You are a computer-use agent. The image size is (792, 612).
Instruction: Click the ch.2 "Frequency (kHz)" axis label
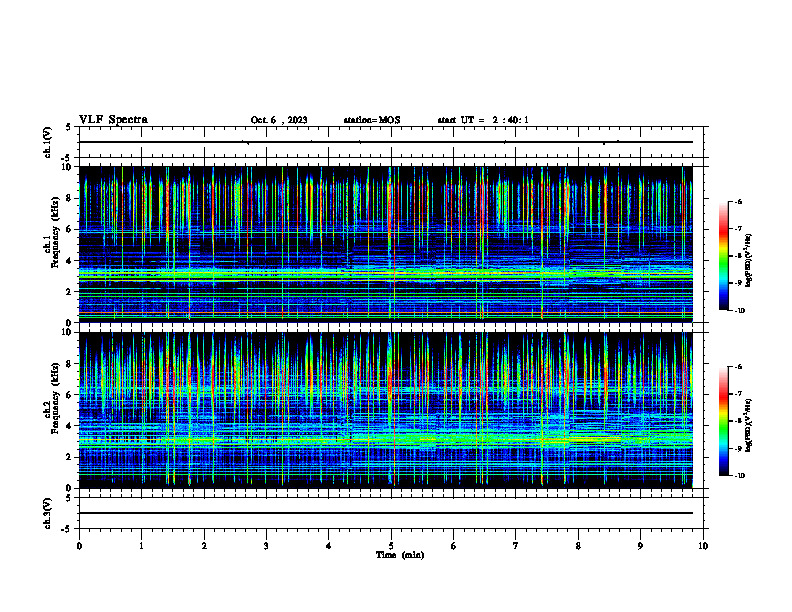point(55,399)
